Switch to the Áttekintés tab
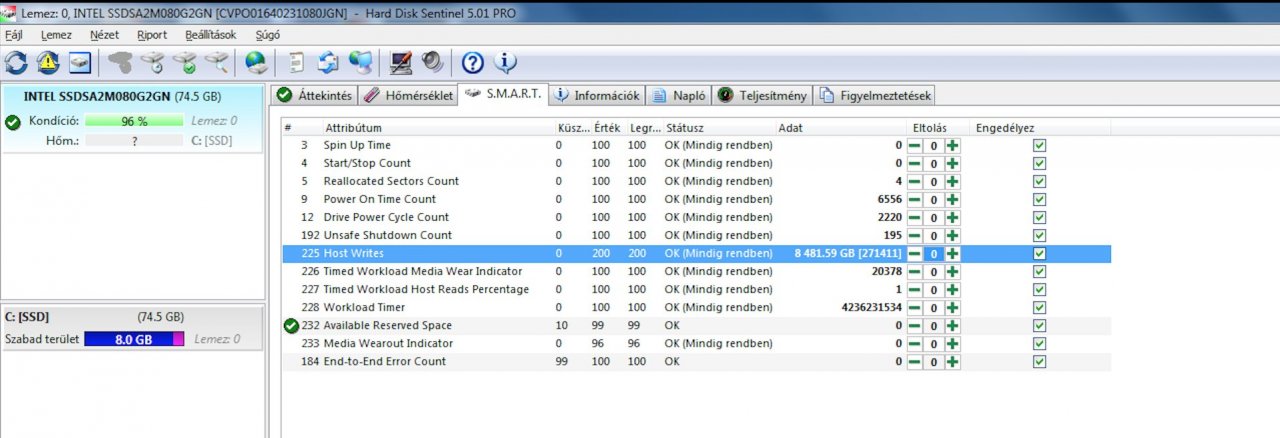The image size is (1280, 438). coord(315,96)
